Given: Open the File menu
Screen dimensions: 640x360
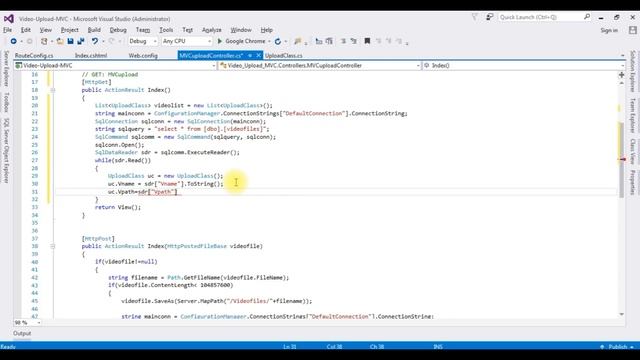Looking at the screenshot, I should 7,30.
